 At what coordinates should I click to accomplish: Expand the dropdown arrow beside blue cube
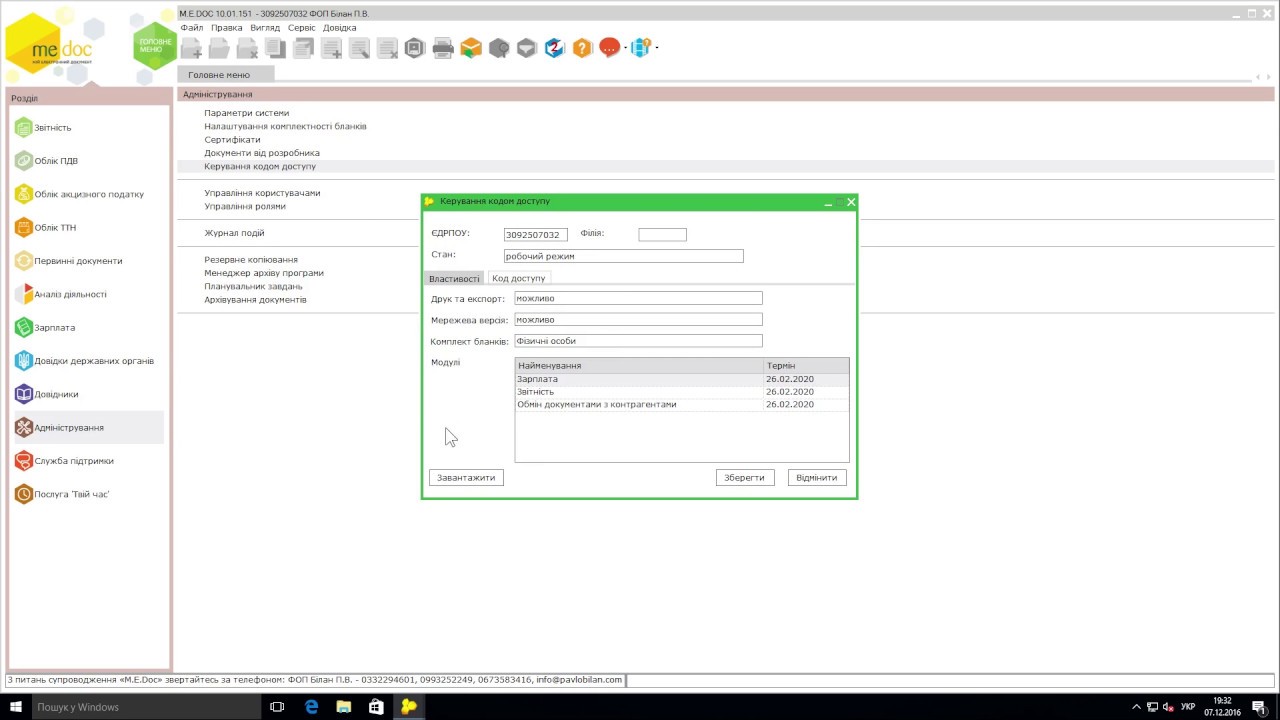point(657,48)
